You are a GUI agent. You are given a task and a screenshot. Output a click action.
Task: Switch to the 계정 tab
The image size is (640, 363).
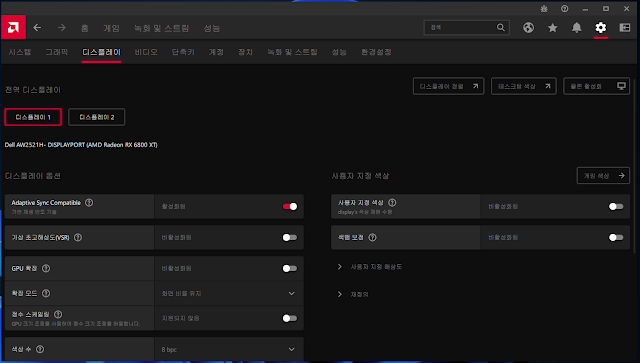coord(216,52)
